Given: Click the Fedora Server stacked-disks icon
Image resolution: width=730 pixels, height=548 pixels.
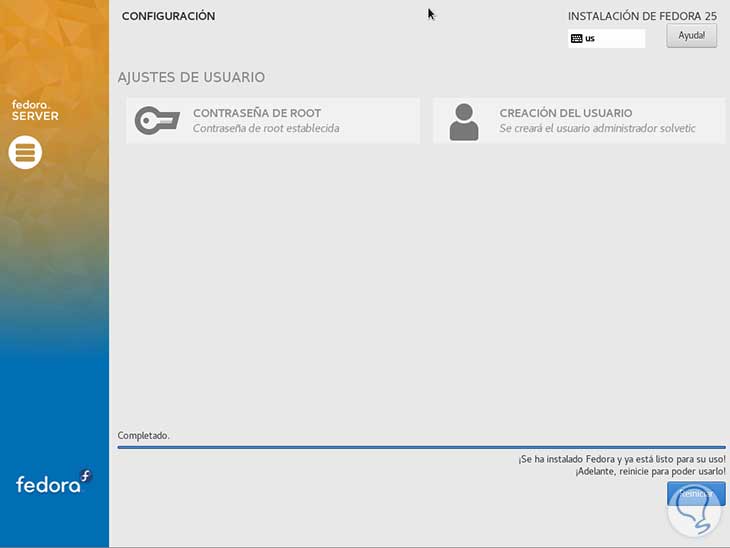Looking at the screenshot, I should 25,152.
